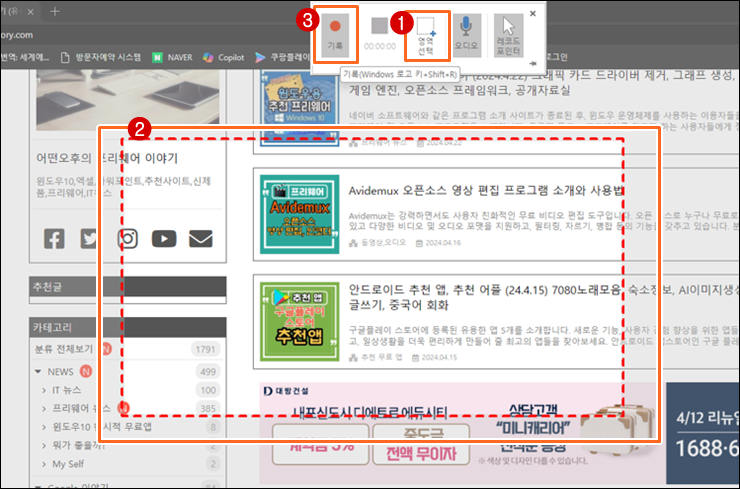Pin the recording toolbar with pin icon
This screenshot has width=740, height=489.
click(x=533, y=63)
